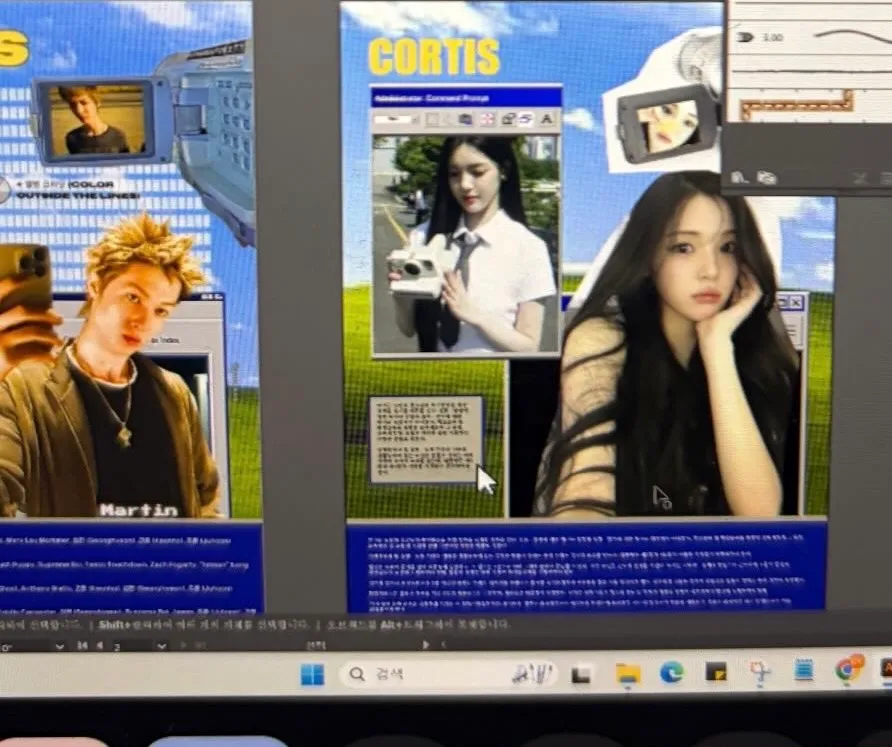Image resolution: width=892 pixels, height=747 pixels.
Task: Select the COLOR OUTSIDE THE LINES text
Action: pos(77,190)
